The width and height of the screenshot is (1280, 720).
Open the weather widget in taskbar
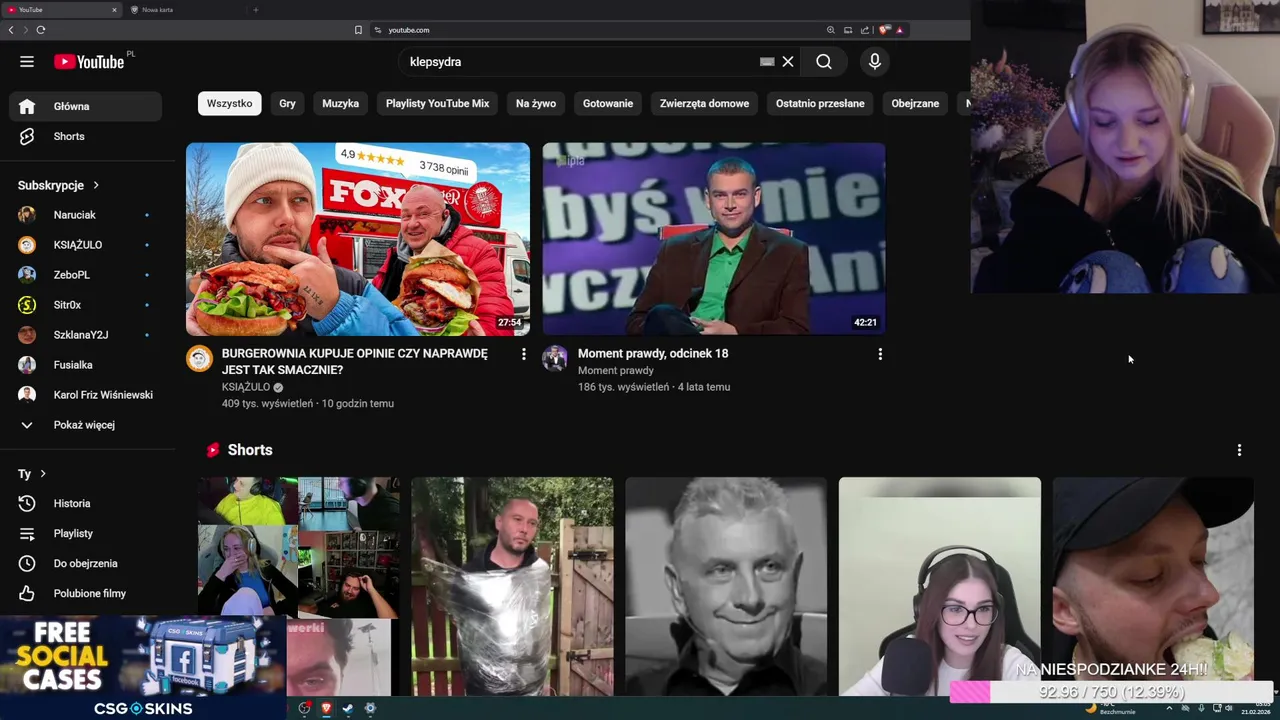click(1111, 708)
